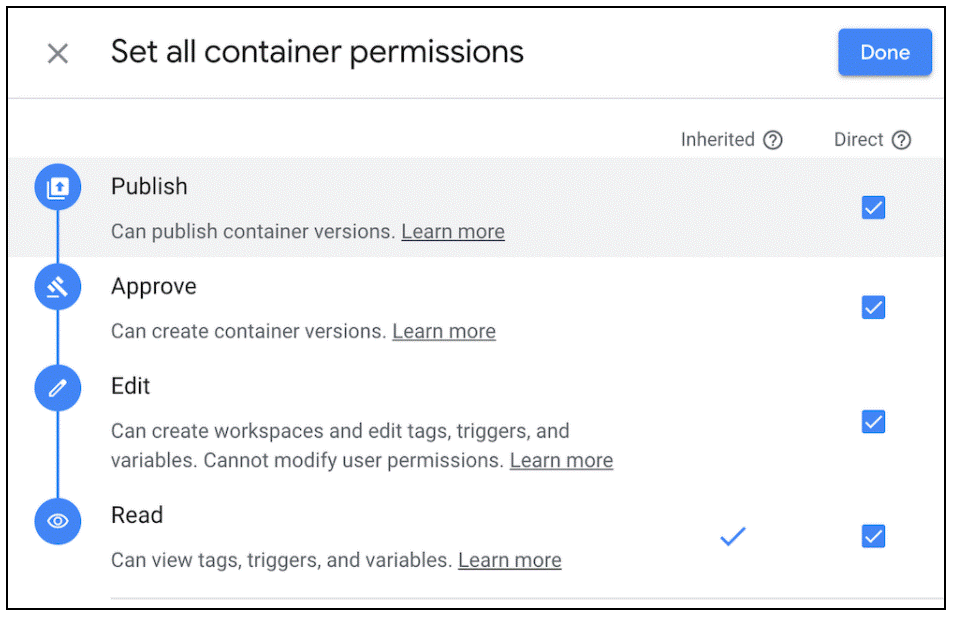
Task: Uncheck the Approve direct permission checkbox
Action: point(873,307)
